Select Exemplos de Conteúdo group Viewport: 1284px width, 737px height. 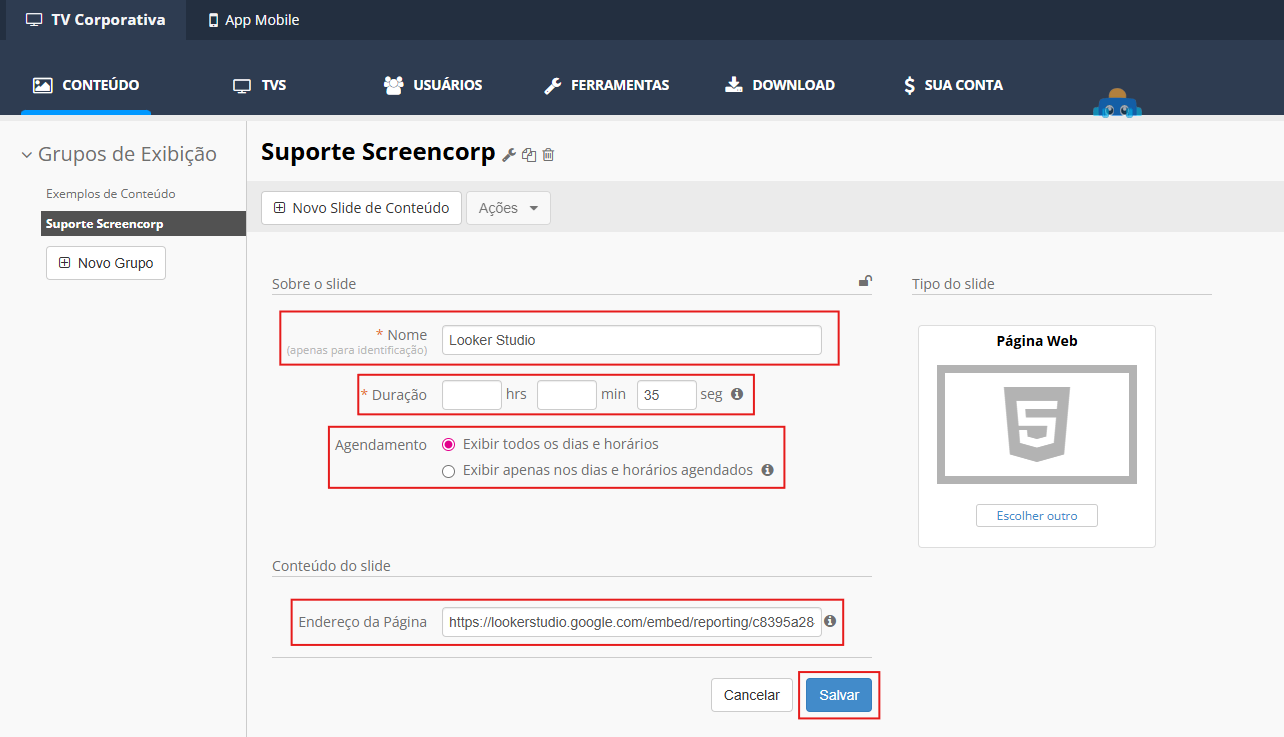click(x=111, y=193)
